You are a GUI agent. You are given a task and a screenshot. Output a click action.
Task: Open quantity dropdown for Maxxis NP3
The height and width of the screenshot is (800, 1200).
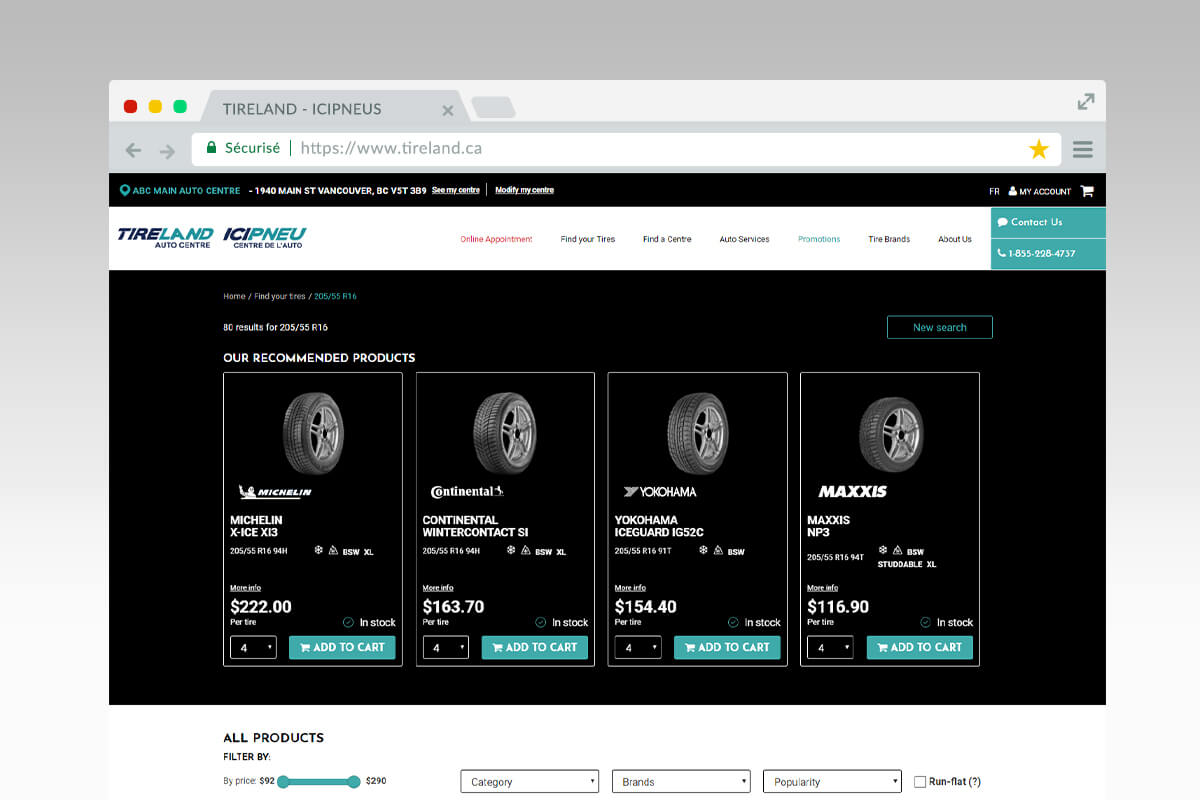click(831, 647)
